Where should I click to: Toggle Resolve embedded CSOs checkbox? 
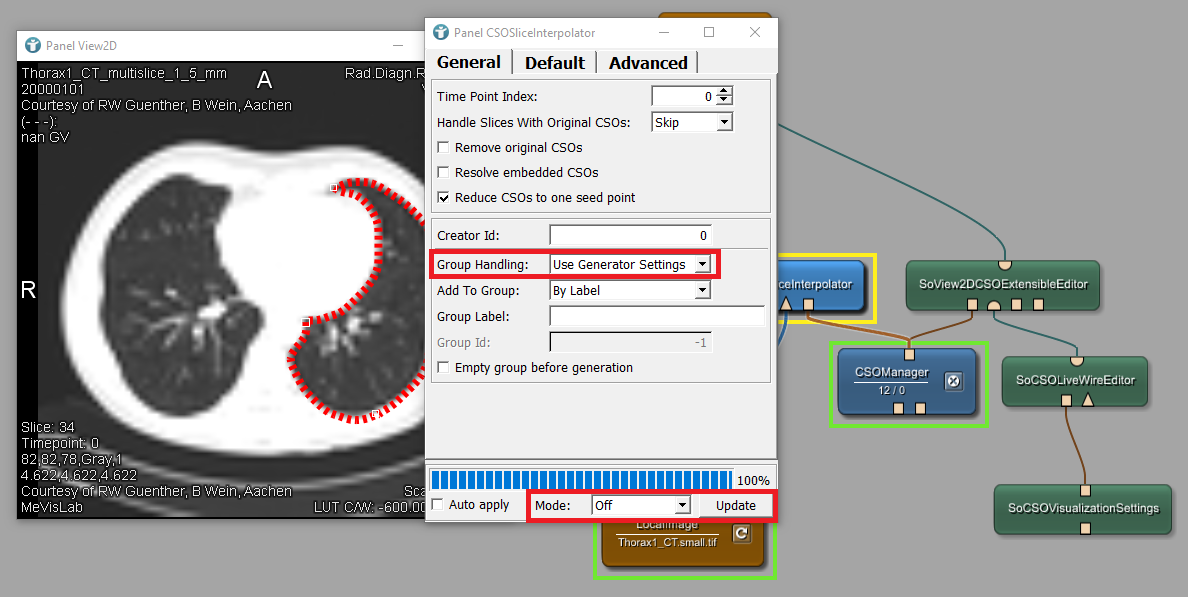(x=444, y=173)
